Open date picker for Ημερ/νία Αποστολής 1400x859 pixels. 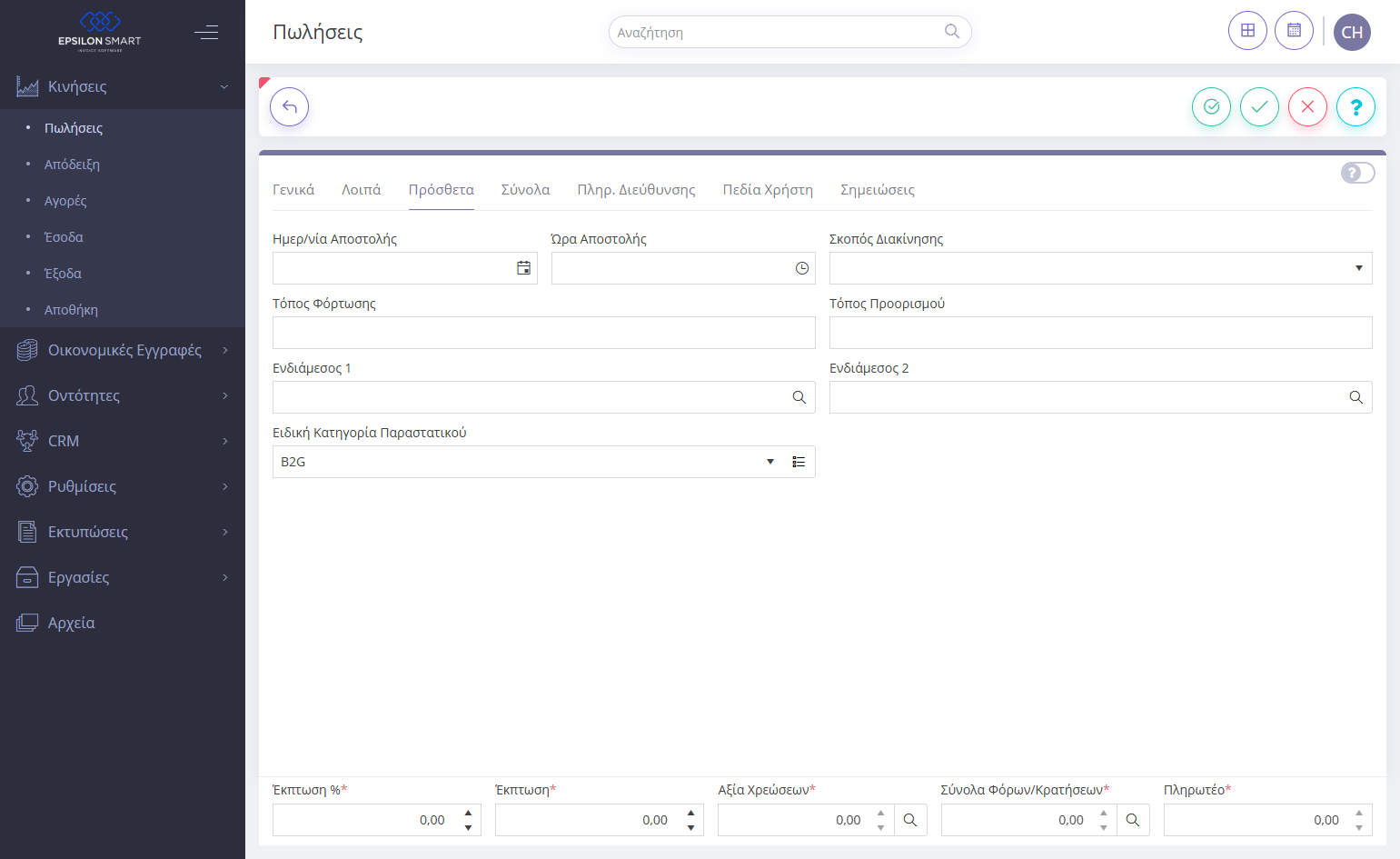(x=523, y=268)
